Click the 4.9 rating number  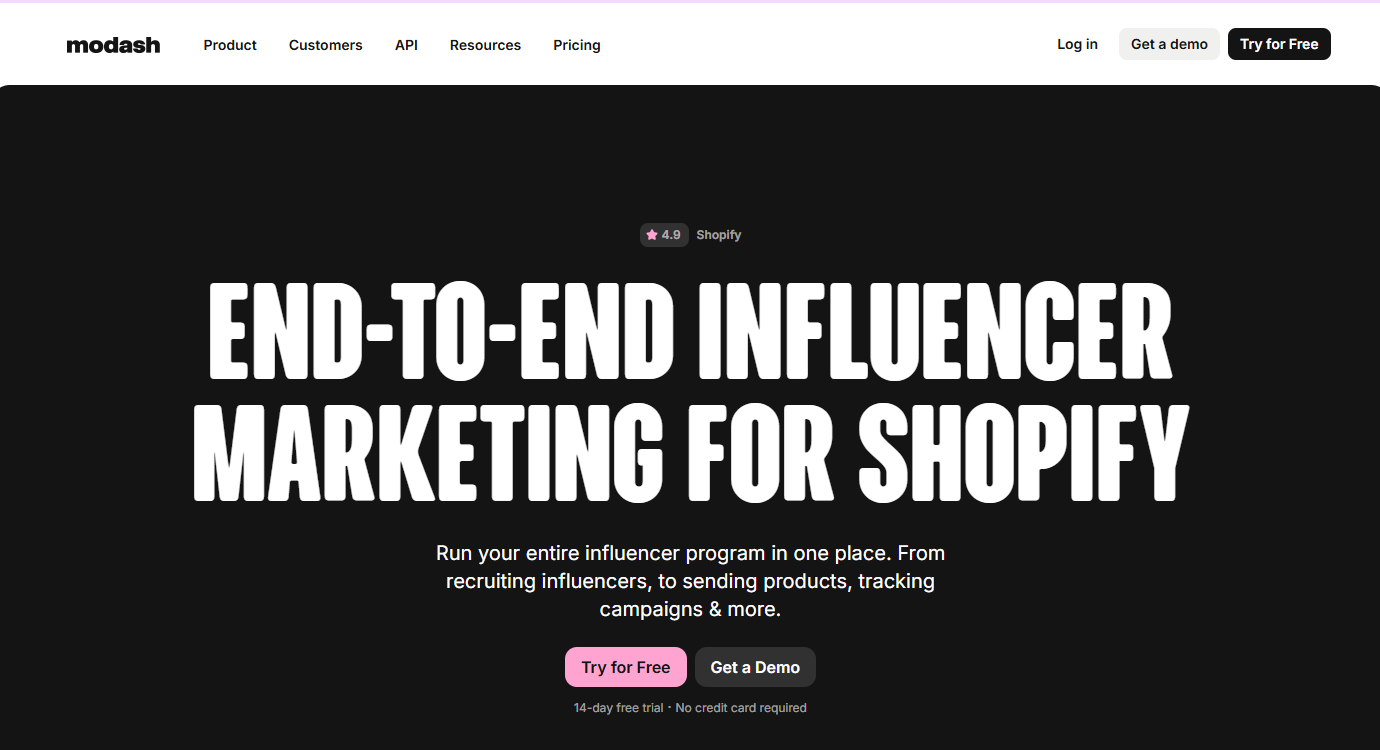tap(671, 235)
